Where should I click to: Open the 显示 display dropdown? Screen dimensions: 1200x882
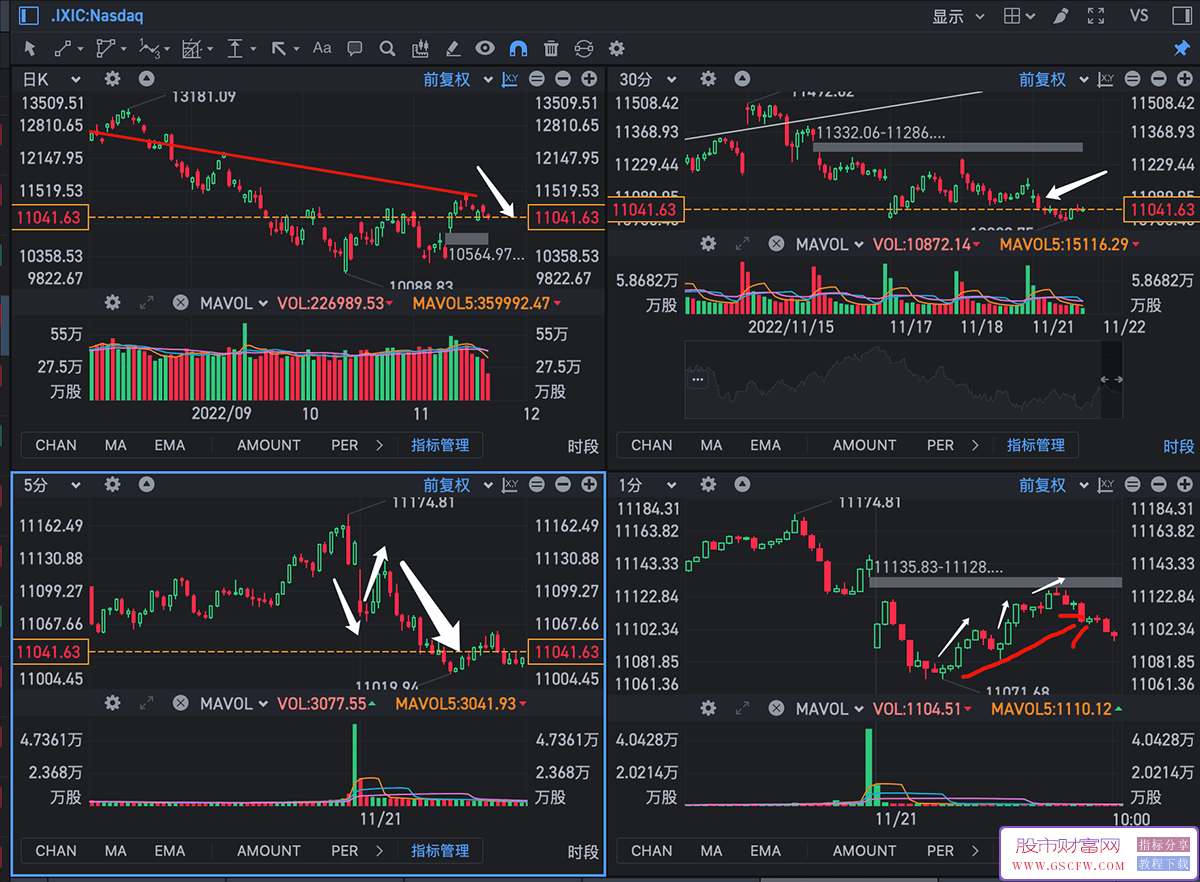point(958,16)
